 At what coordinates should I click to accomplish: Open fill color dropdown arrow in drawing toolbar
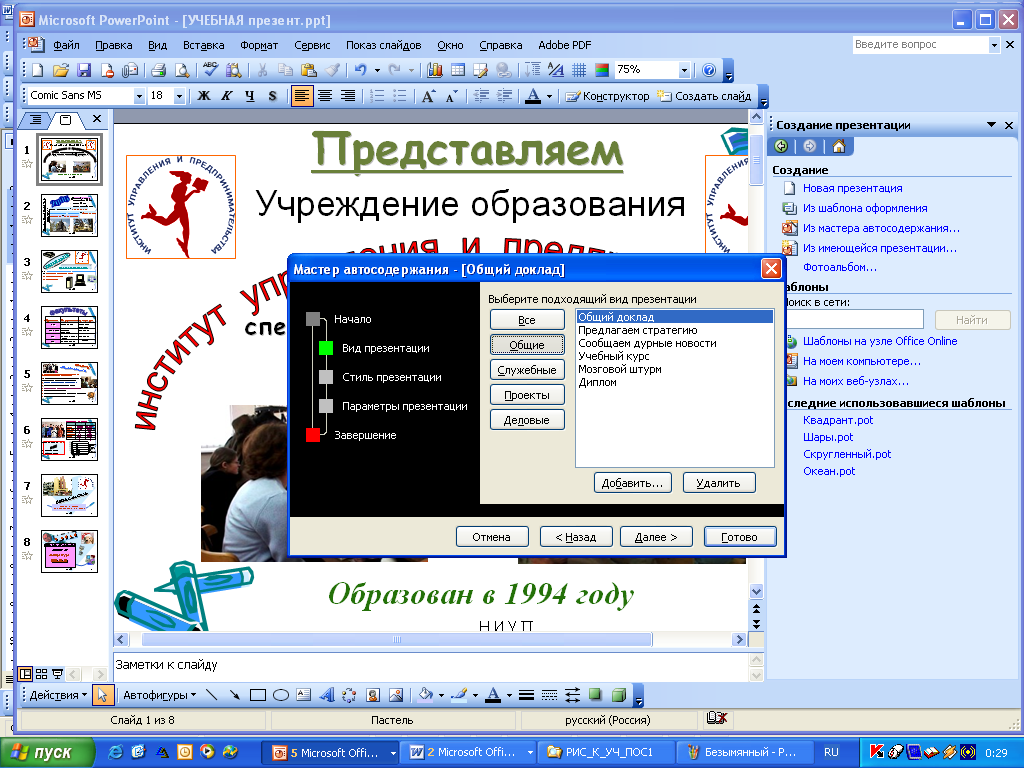click(441, 695)
